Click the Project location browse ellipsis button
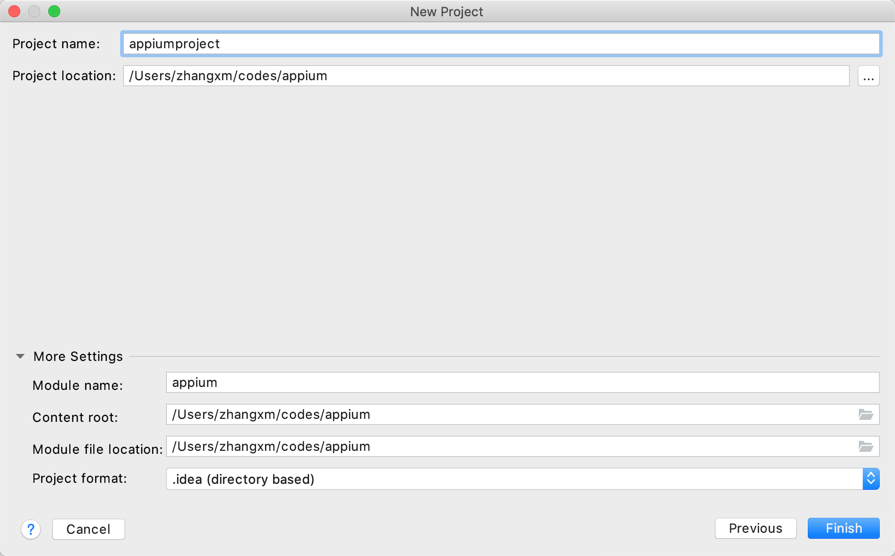This screenshot has height=556, width=895. tap(868, 76)
